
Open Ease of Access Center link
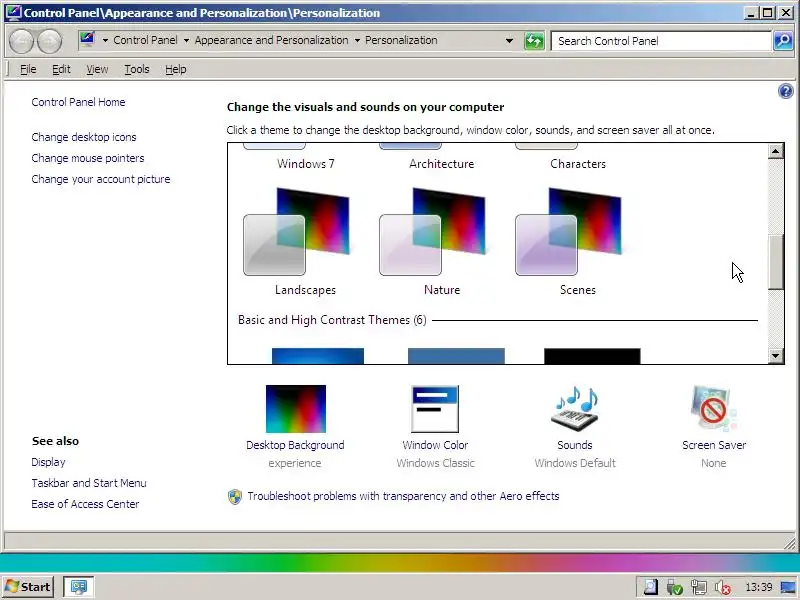[x=85, y=504]
